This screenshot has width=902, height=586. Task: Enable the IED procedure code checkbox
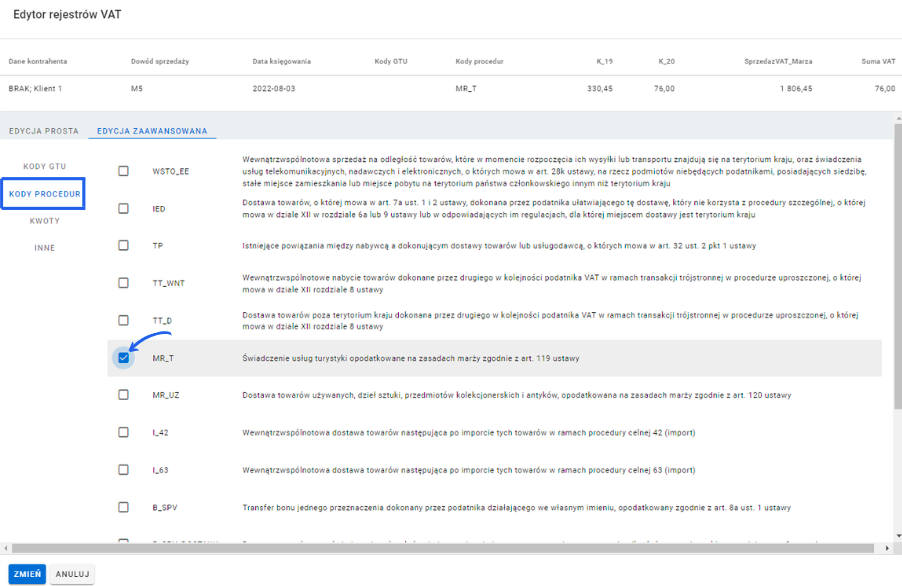[x=124, y=208]
